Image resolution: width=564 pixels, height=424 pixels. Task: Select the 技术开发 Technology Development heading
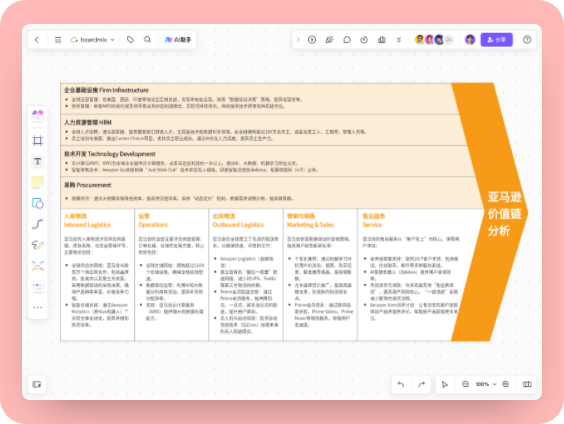coord(110,154)
